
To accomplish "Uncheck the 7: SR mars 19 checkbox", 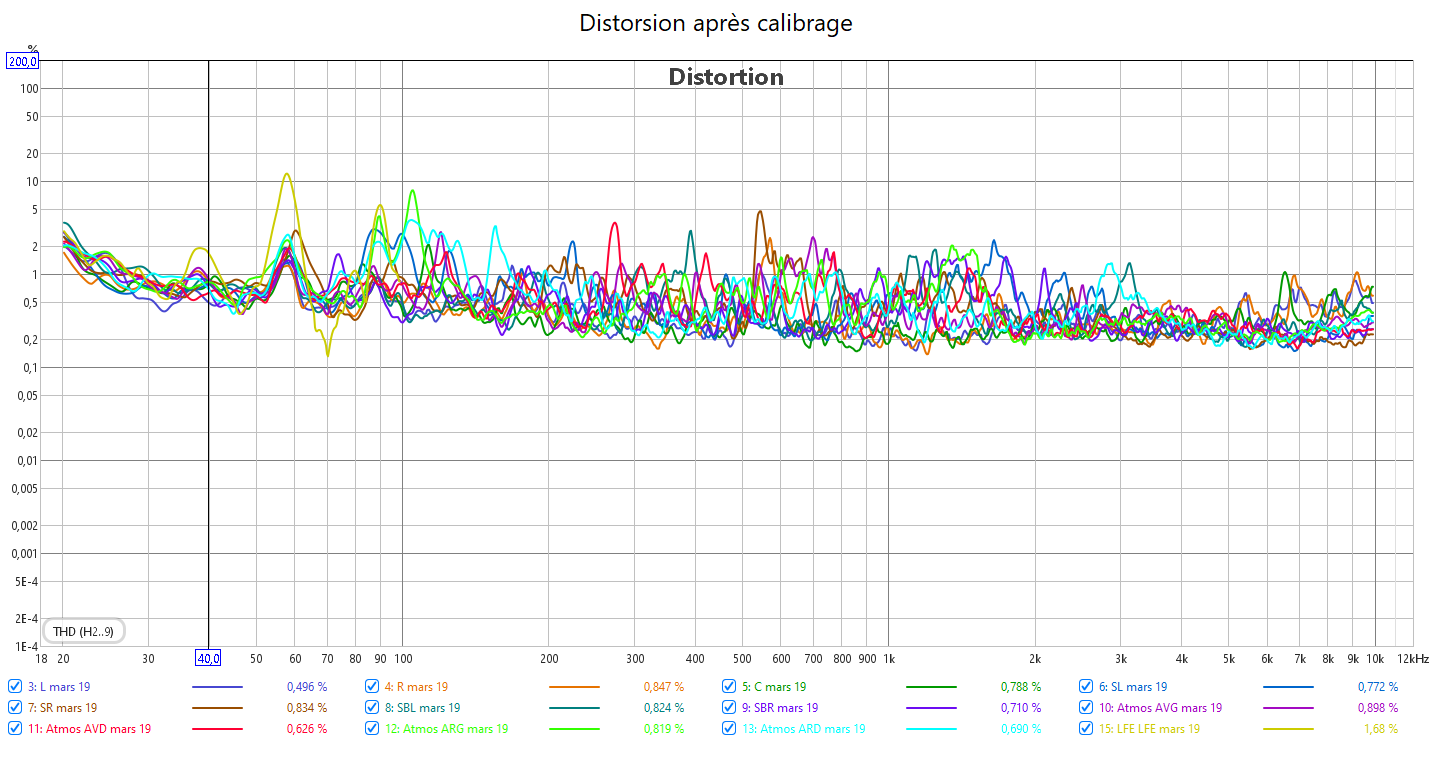I will coord(15,708).
